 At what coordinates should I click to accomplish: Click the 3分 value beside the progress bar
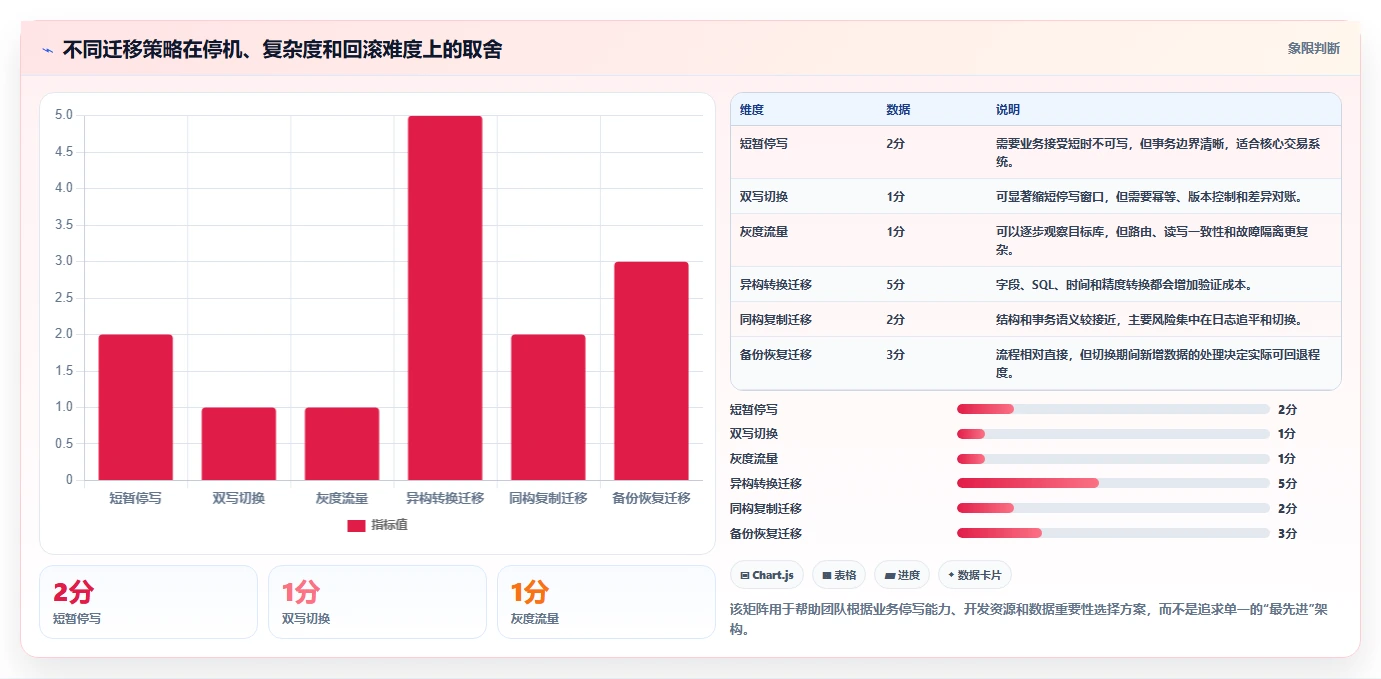tap(1287, 534)
